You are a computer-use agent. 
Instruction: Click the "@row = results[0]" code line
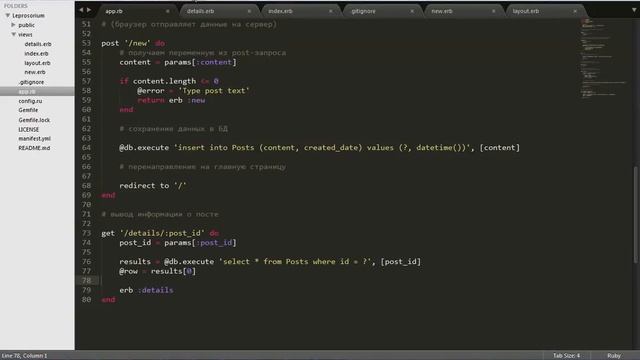click(158, 271)
